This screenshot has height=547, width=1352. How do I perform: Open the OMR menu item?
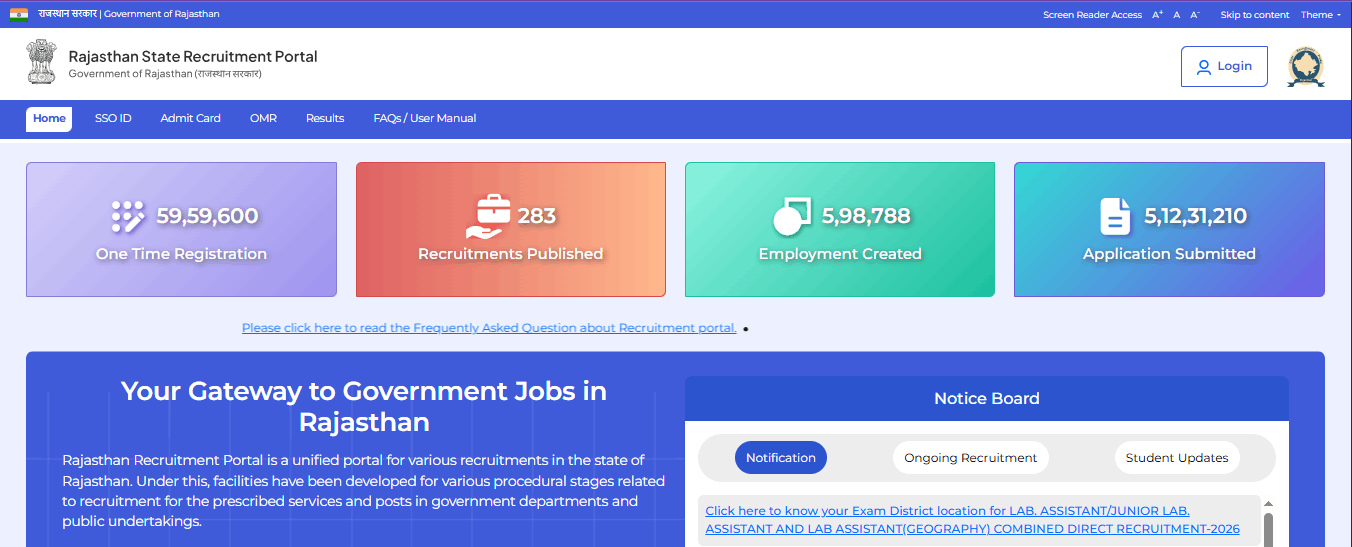point(263,118)
